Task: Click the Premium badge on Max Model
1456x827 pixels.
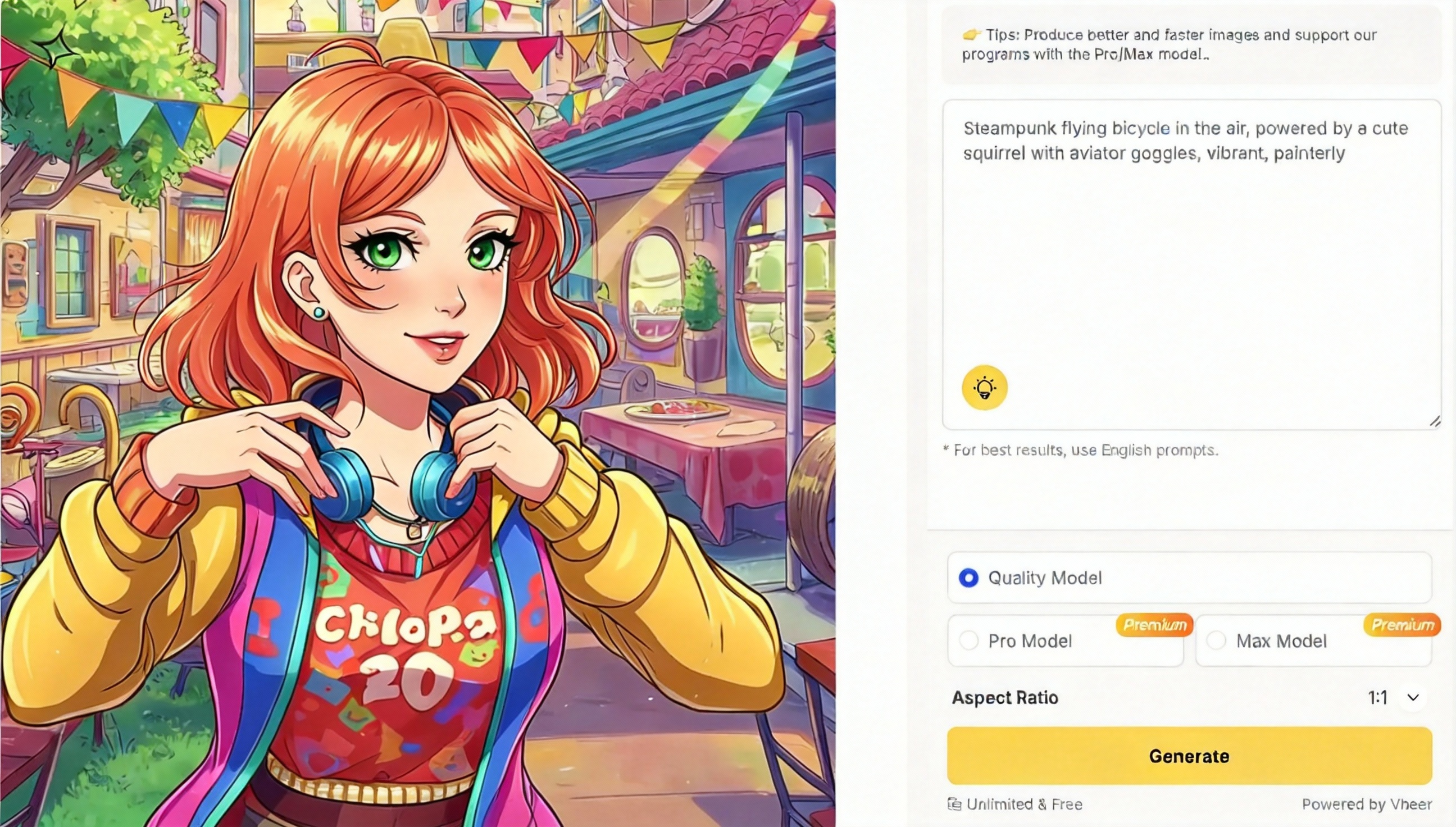Action: point(1402,625)
